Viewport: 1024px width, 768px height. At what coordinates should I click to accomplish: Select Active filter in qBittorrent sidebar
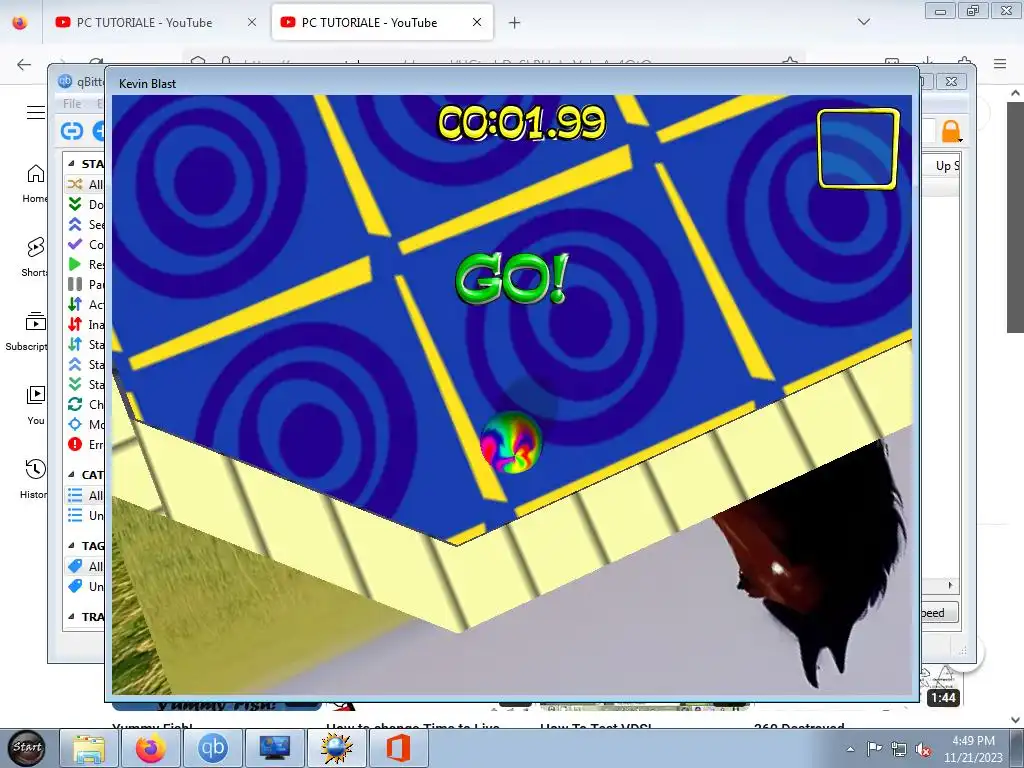85,304
